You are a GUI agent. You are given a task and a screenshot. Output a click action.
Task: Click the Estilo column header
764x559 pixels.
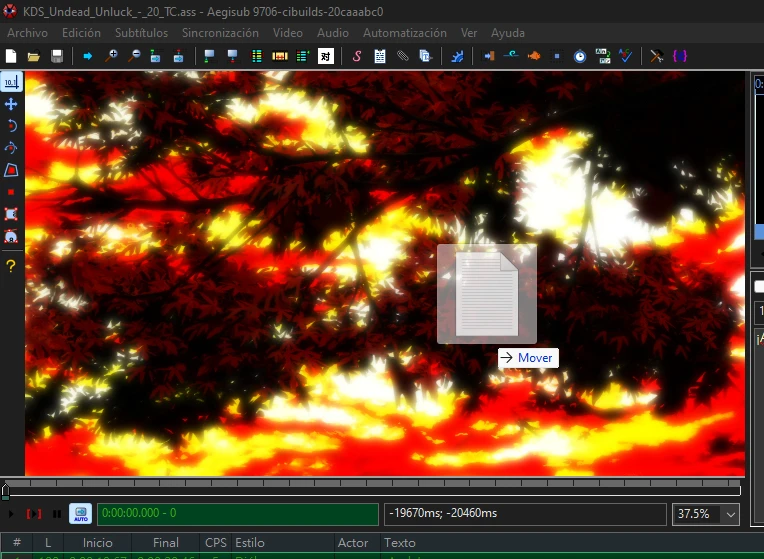[250, 543]
